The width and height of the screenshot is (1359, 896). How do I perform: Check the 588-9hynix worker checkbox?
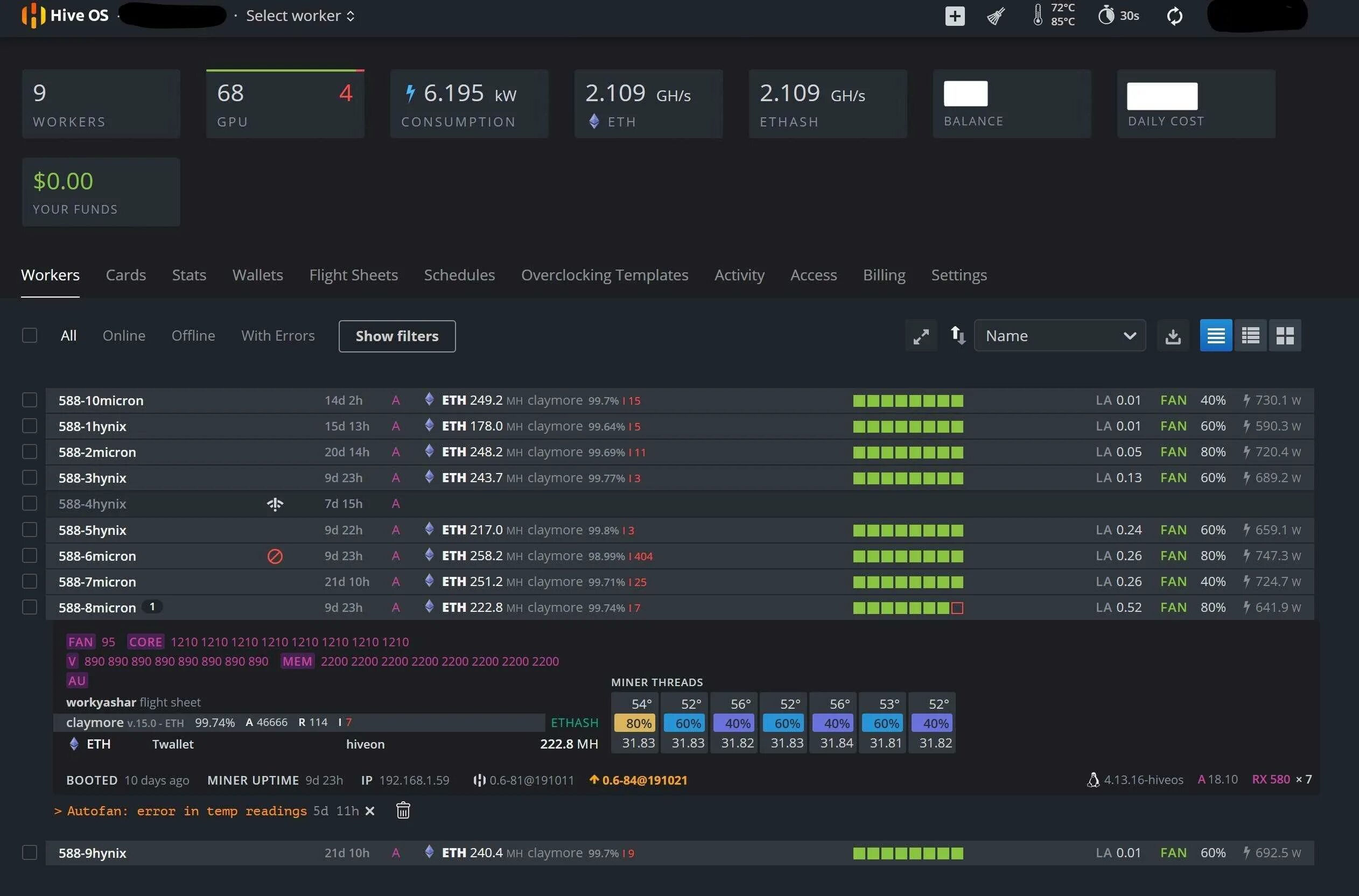[30, 852]
